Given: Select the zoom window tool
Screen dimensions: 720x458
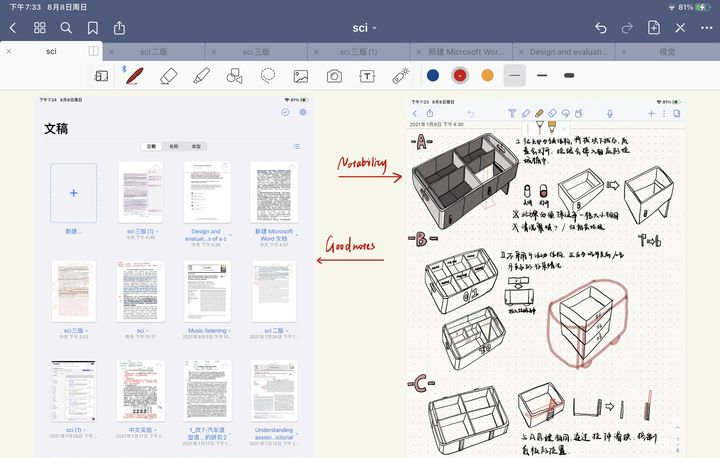Looking at the screenshot, I should 101,76.
